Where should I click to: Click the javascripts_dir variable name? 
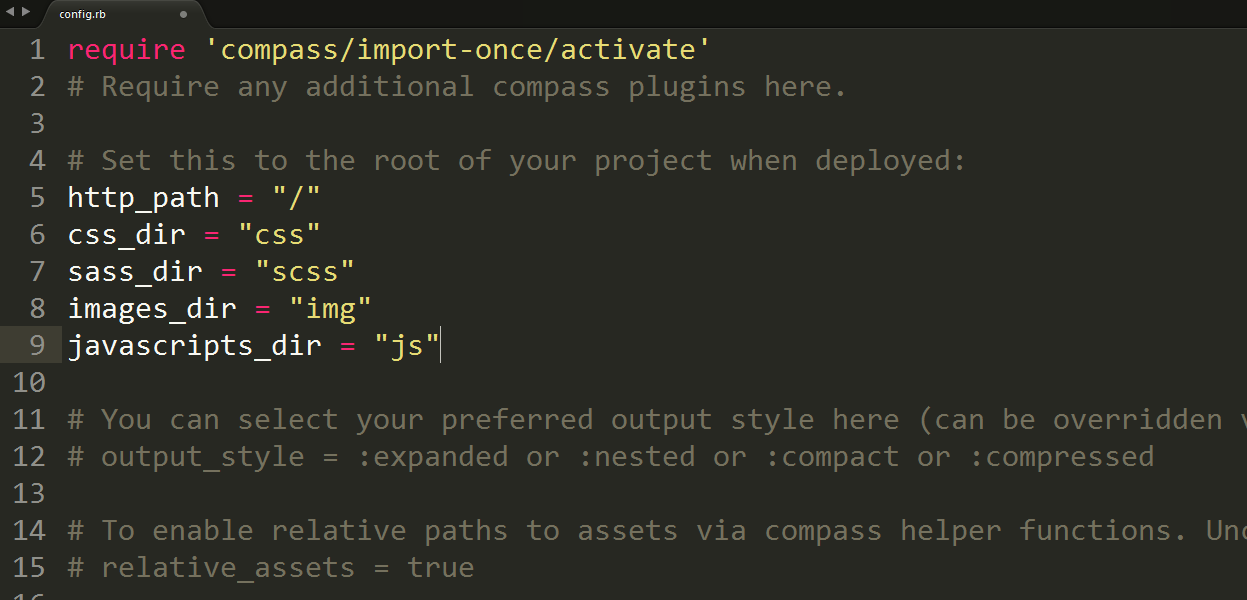194,345
